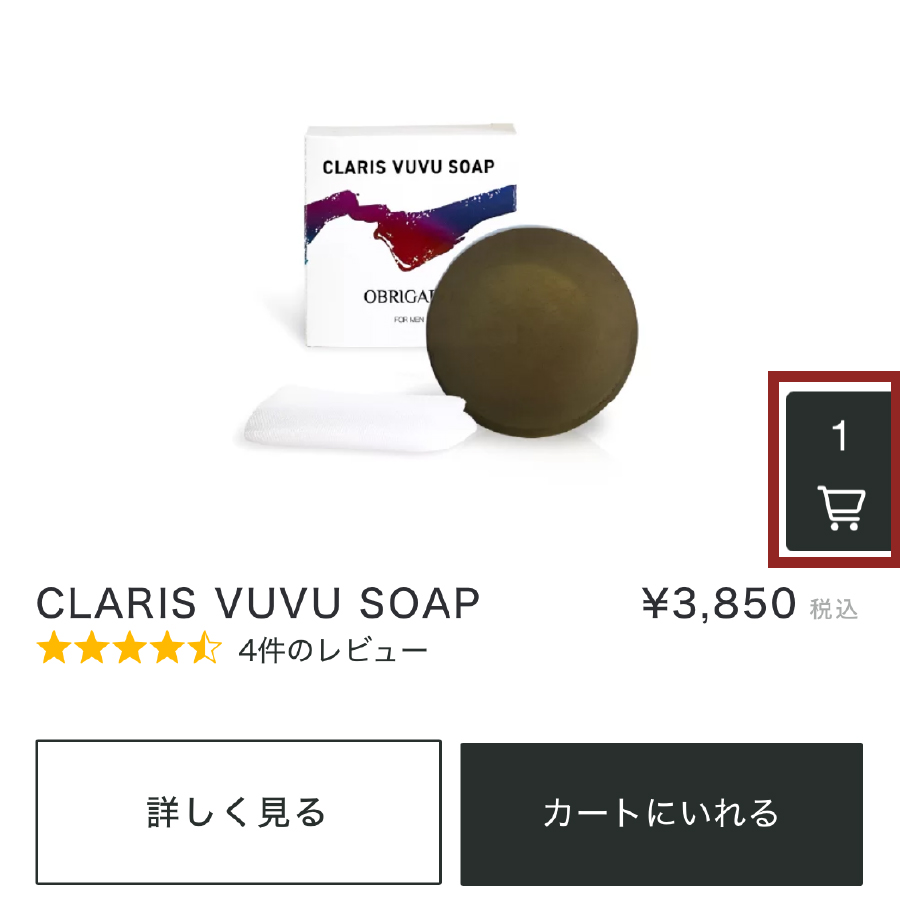The image size is (900, 900).
Task: Open the CLARIS VUVU SOAP product title
Action: [x=258, y=603]
